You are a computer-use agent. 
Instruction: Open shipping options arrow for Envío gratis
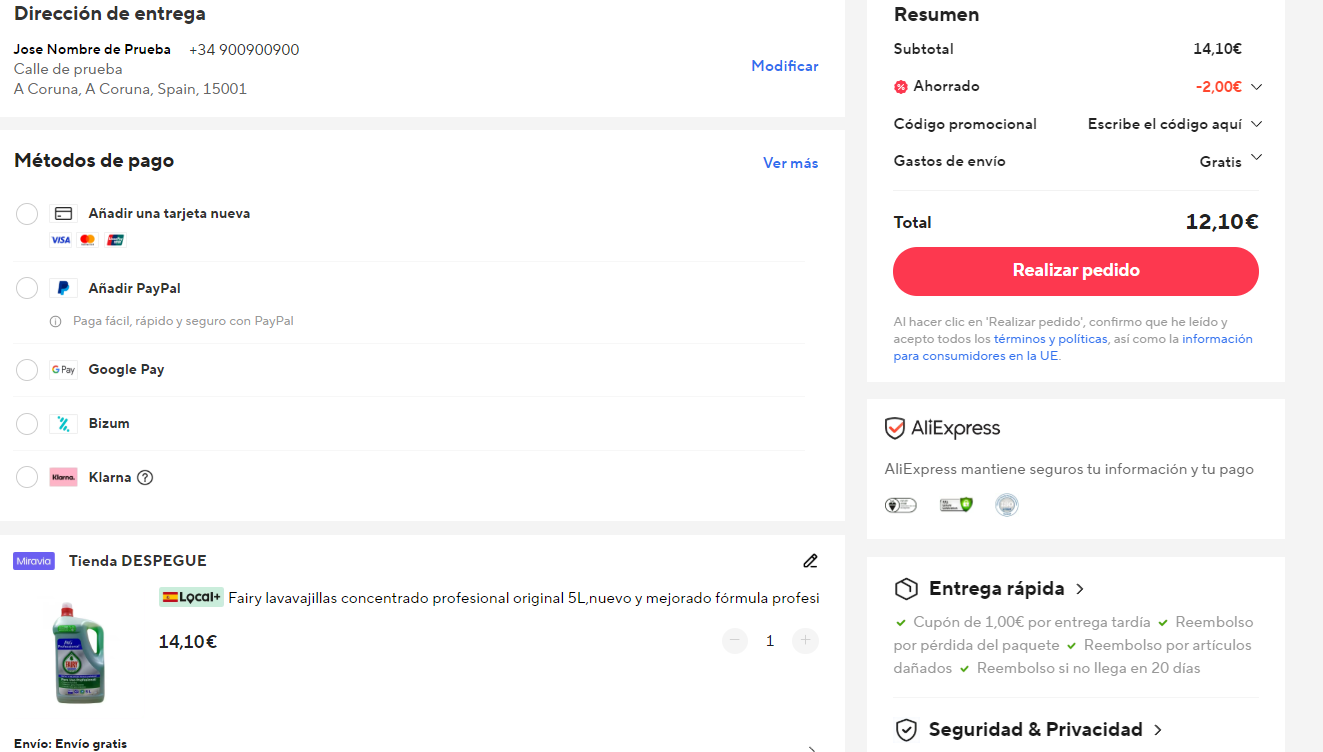click(x=812, y=748)
